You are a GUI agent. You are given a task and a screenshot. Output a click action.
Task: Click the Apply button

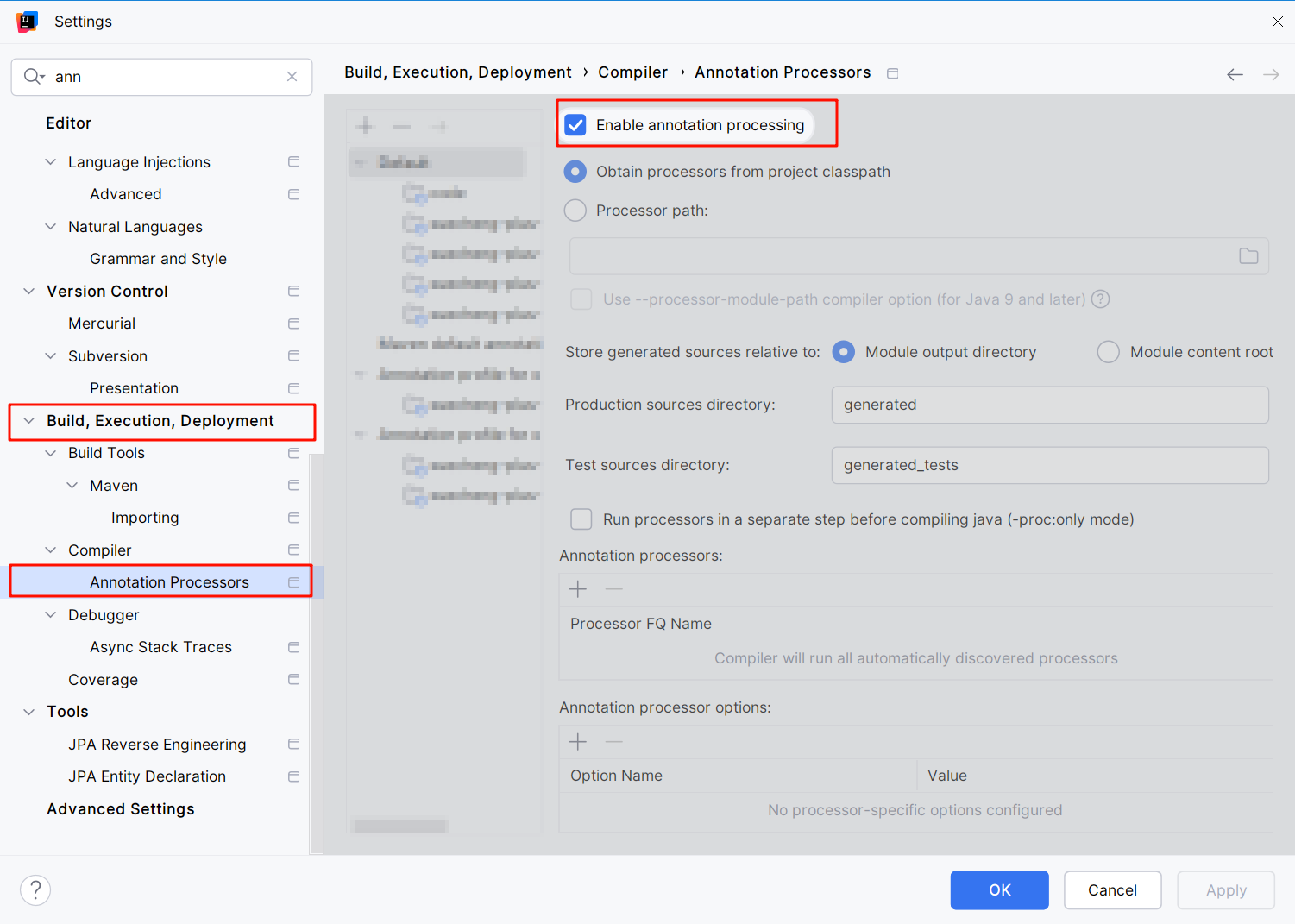[x=1226, y=890]
